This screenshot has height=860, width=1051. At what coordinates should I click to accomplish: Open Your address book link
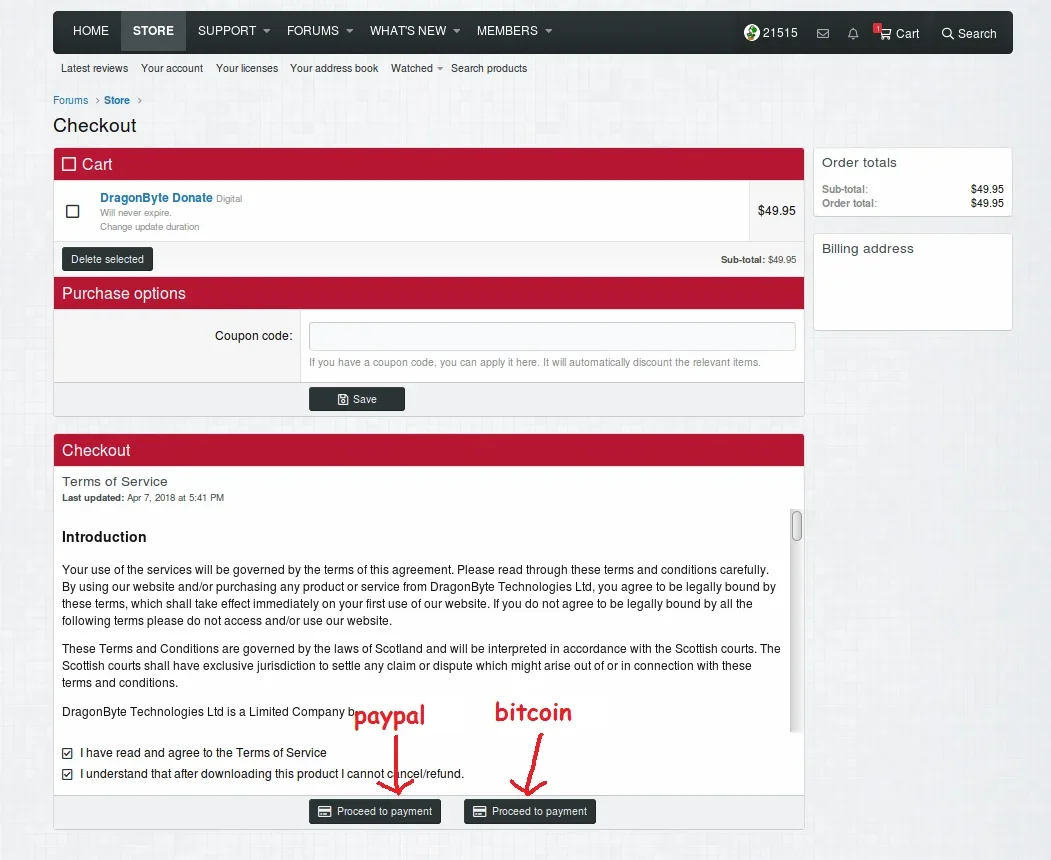[334, 68]
